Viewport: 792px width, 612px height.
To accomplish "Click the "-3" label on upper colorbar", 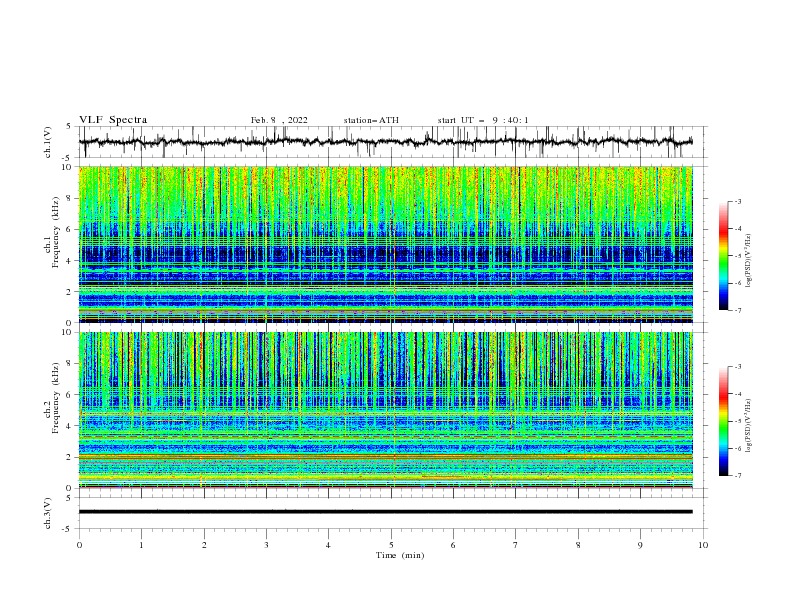I will tap(737, 201).
